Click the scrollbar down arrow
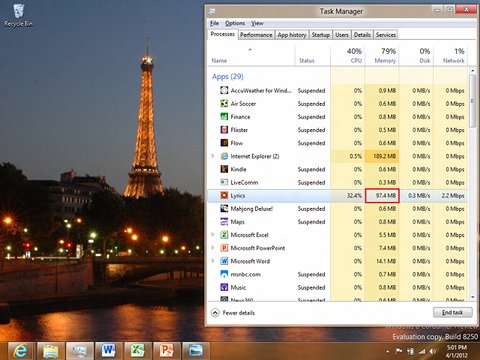480x360 pixels. (x=472, y=297)
